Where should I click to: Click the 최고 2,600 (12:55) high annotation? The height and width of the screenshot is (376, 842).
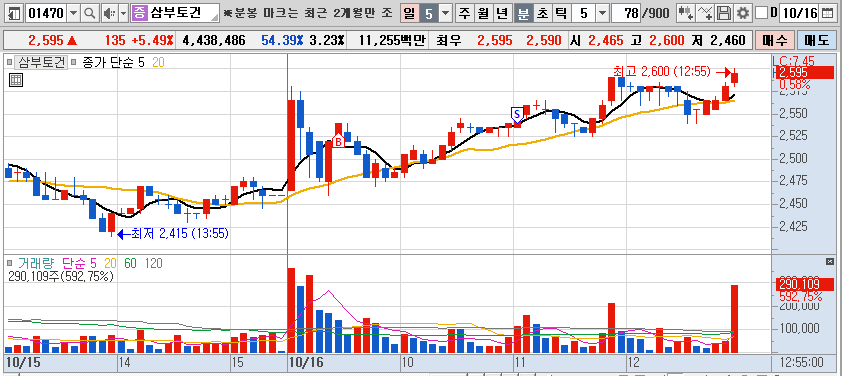[x=662, y=71]
